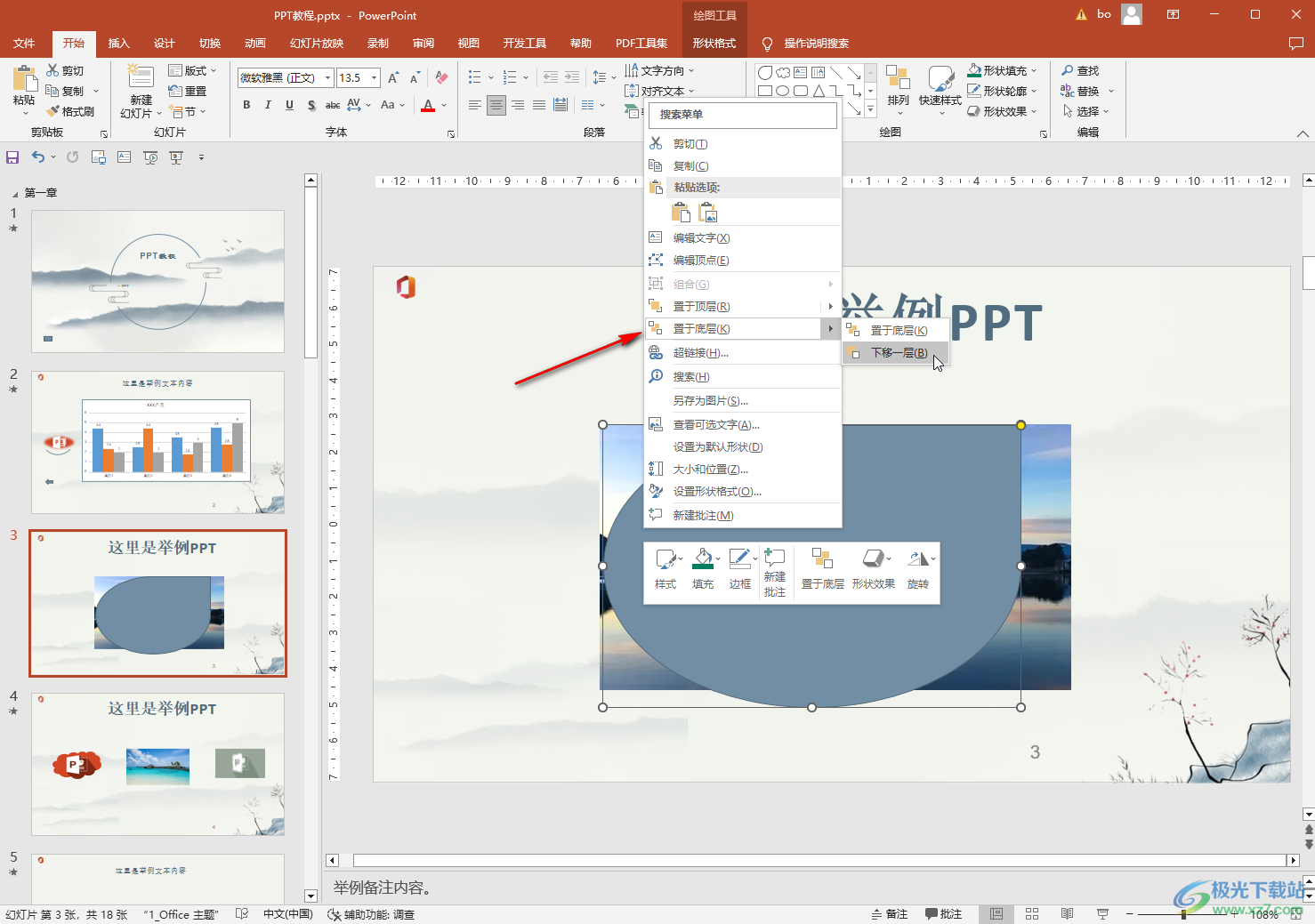Open the Insert ribbon tab
This screenshot has width=1315, height=924.
[118, 43]
